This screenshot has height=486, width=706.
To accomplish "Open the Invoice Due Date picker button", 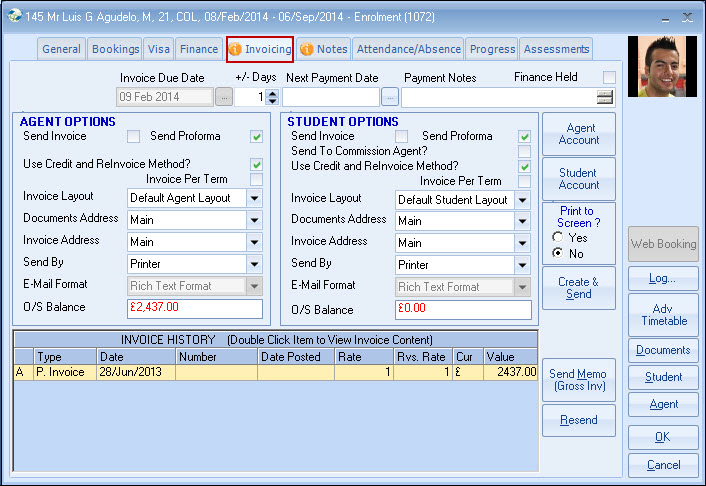I will coord(224,97).
